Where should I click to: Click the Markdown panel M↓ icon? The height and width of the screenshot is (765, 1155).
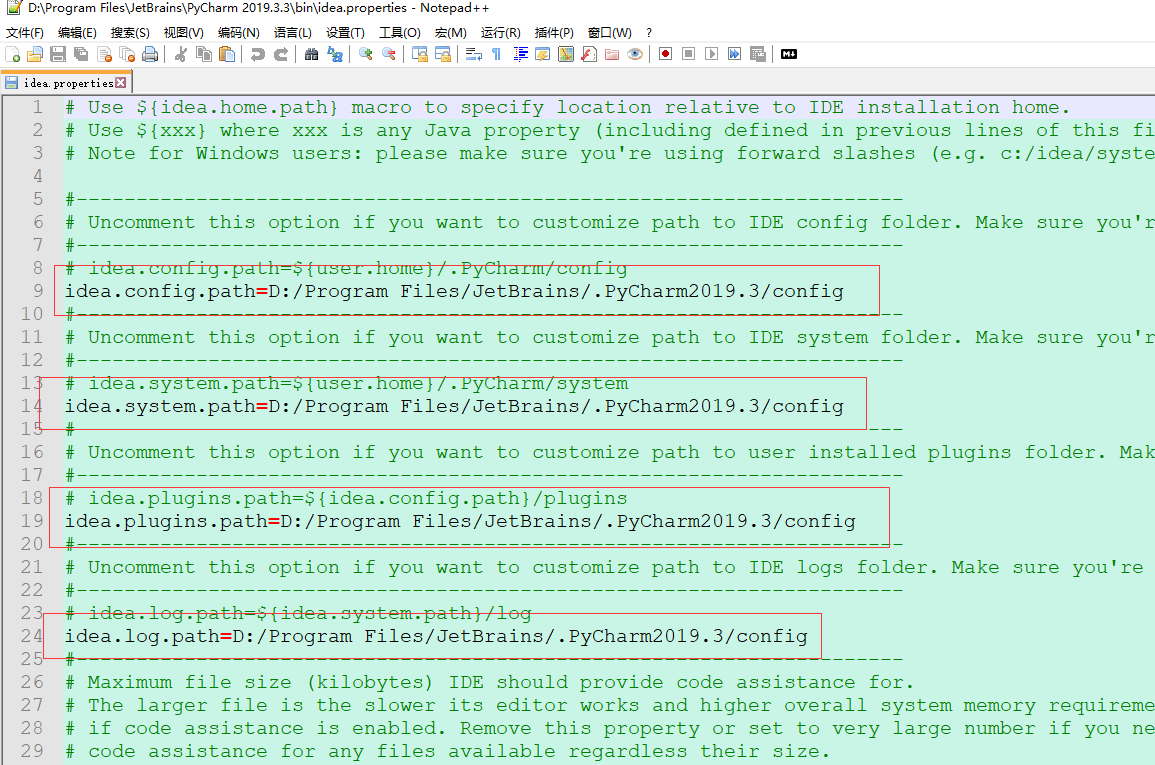click(789, 54)
